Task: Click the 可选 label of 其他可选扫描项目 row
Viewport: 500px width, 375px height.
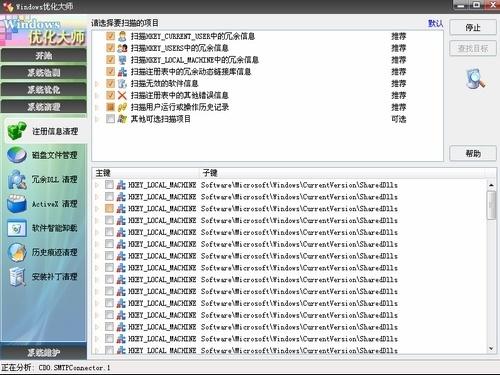Action: 399,119
